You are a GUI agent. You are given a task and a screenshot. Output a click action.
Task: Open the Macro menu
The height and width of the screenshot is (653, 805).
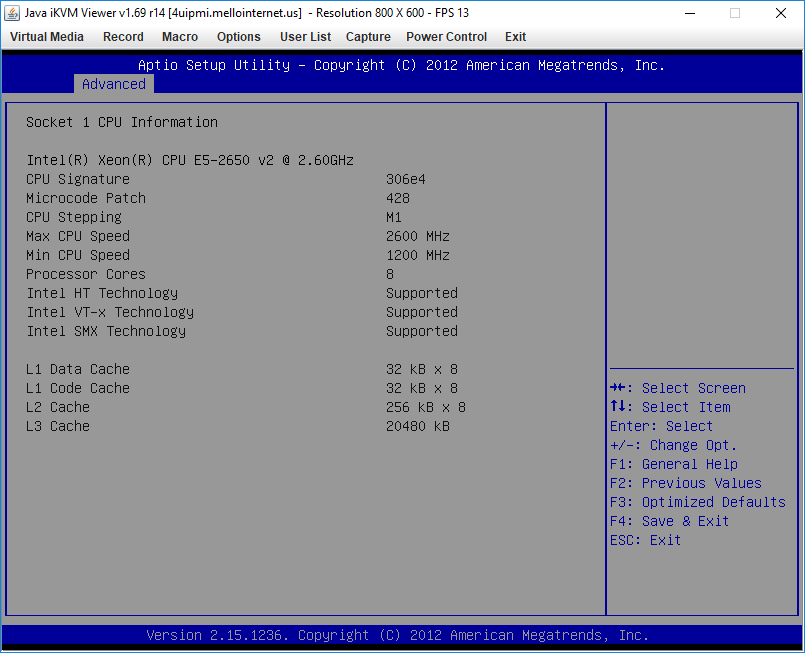(x=180, y=37)
